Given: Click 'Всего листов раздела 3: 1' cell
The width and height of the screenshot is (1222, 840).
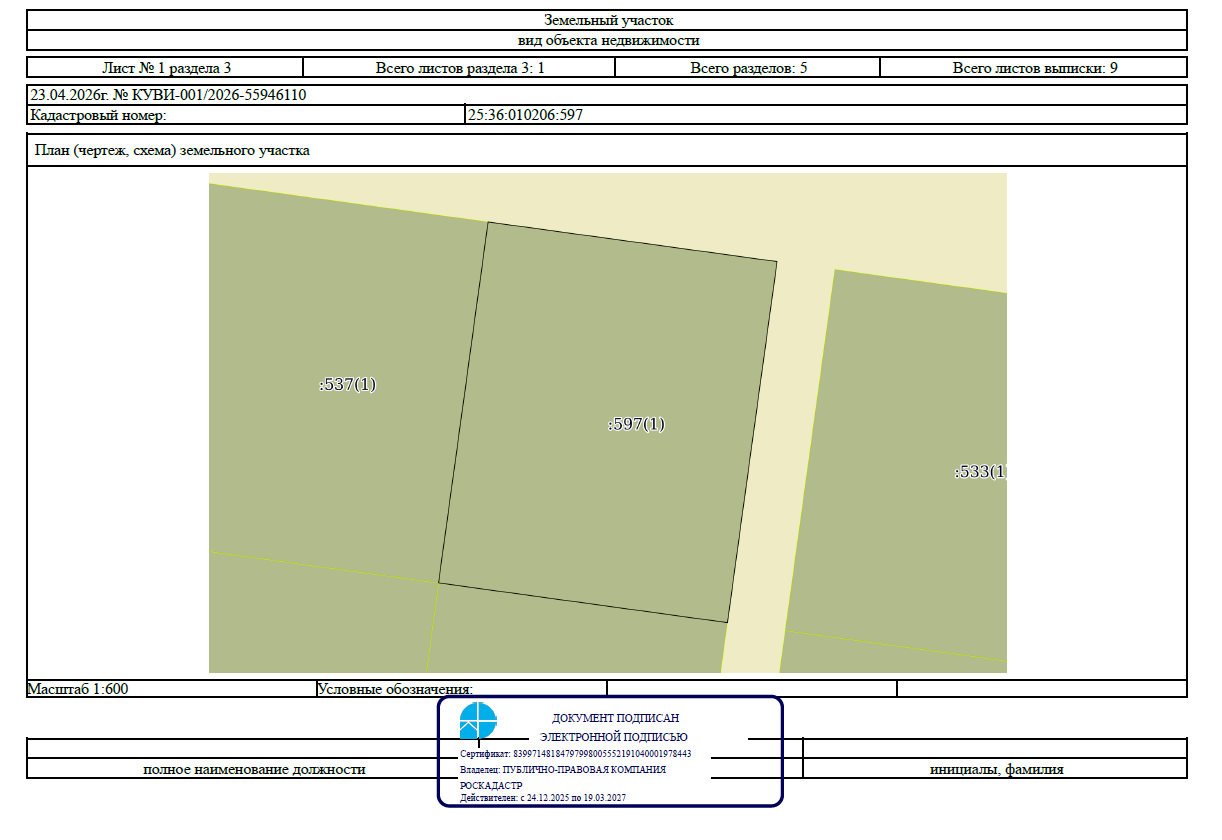Looking at the screenshot, I should coord(459,68).
